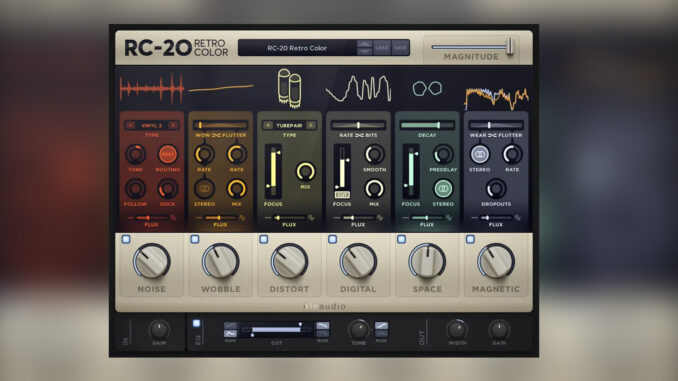
Task: Toggle the DISTORT module on/off checkbox
Action: [x=264, y=239]
